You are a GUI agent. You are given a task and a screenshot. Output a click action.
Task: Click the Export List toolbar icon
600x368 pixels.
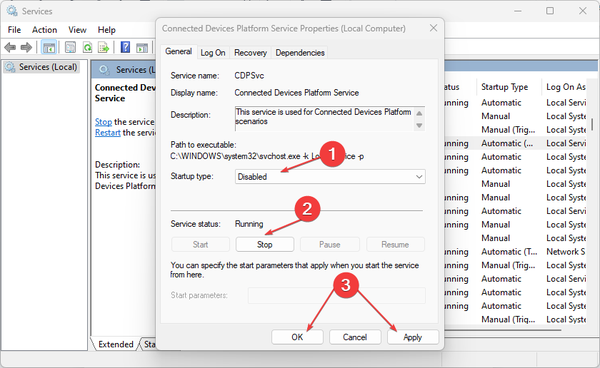tap(104, 47)
